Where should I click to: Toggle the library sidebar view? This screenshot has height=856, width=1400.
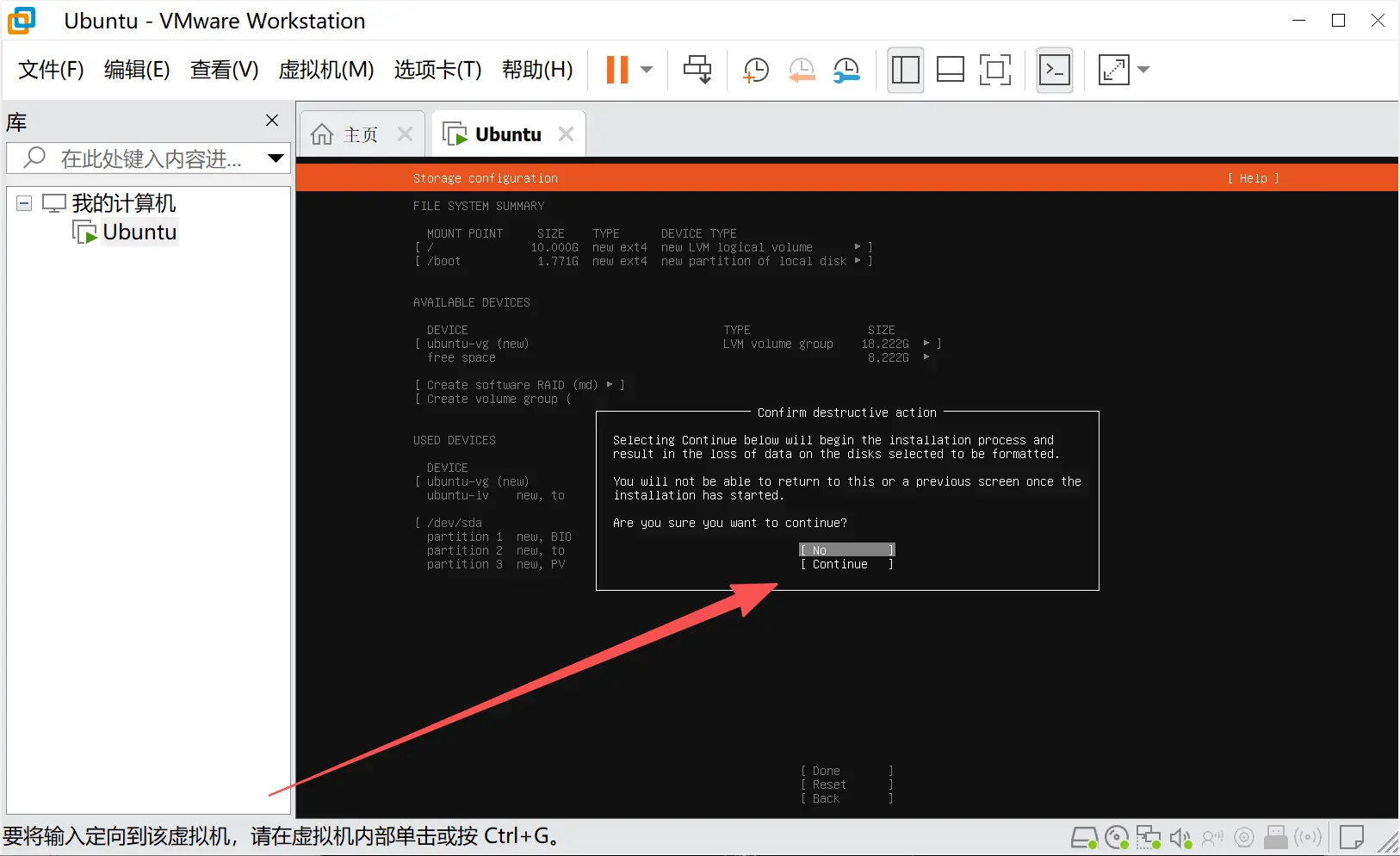tap(905, 70)
